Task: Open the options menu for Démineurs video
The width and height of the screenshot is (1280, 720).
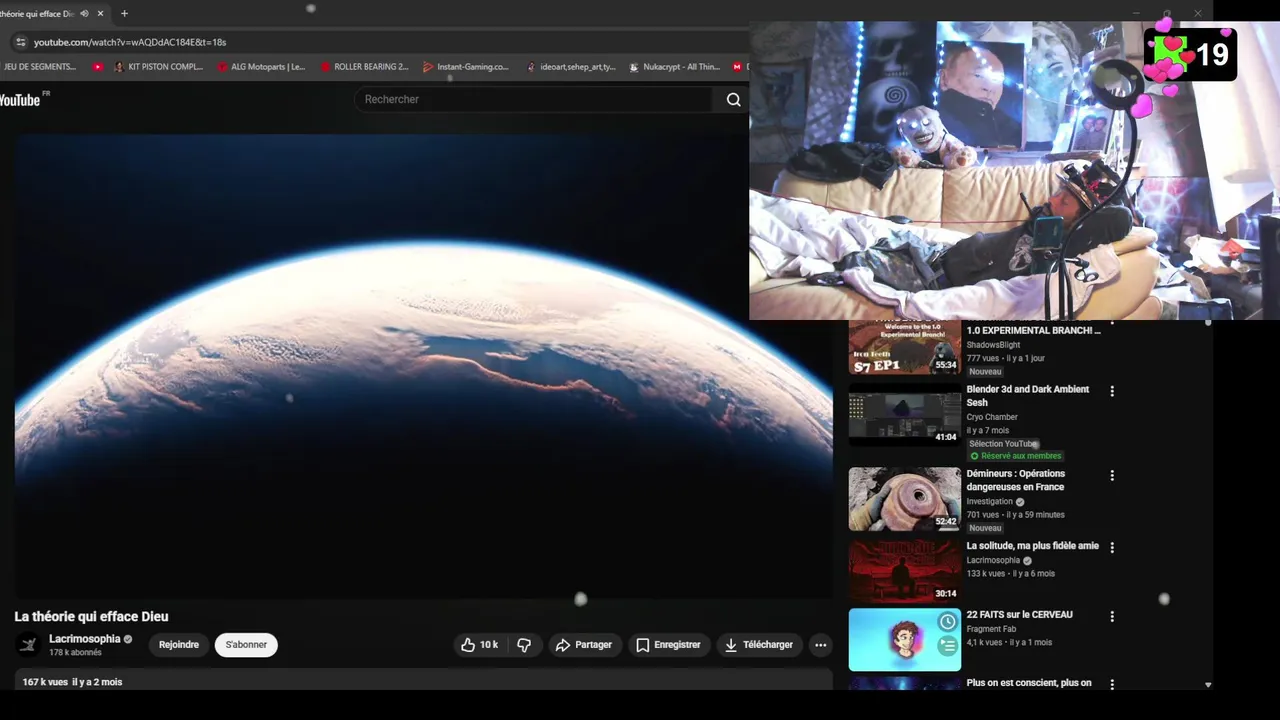Action: [1112, 475]
